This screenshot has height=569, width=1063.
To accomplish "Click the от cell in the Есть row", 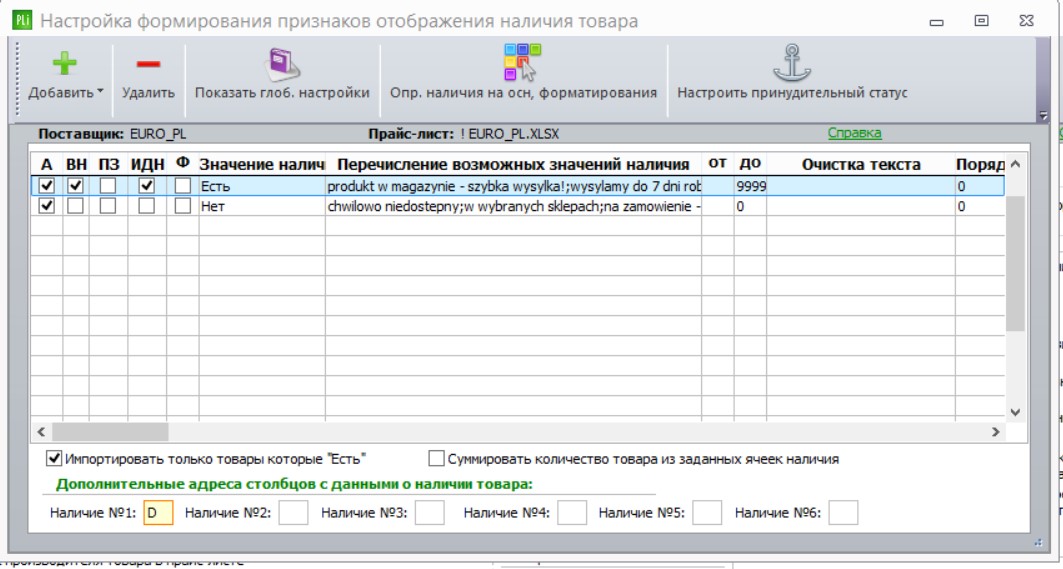I will [718, 186].
